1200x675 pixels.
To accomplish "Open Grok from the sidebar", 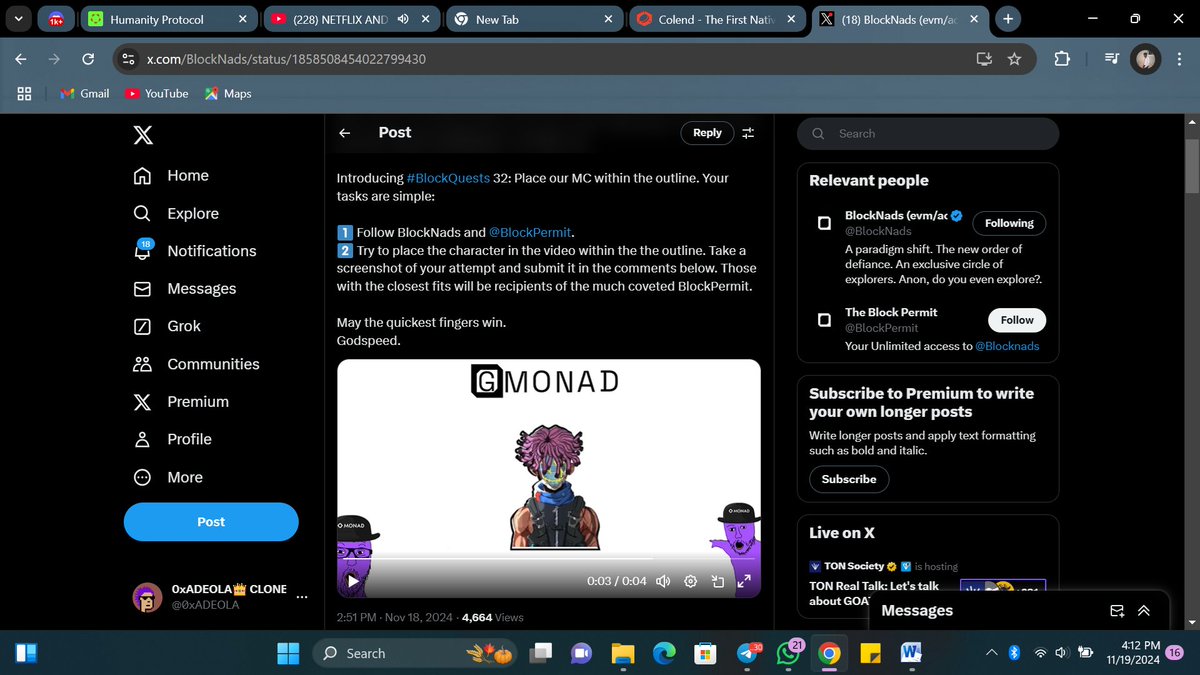I will 167,326.
